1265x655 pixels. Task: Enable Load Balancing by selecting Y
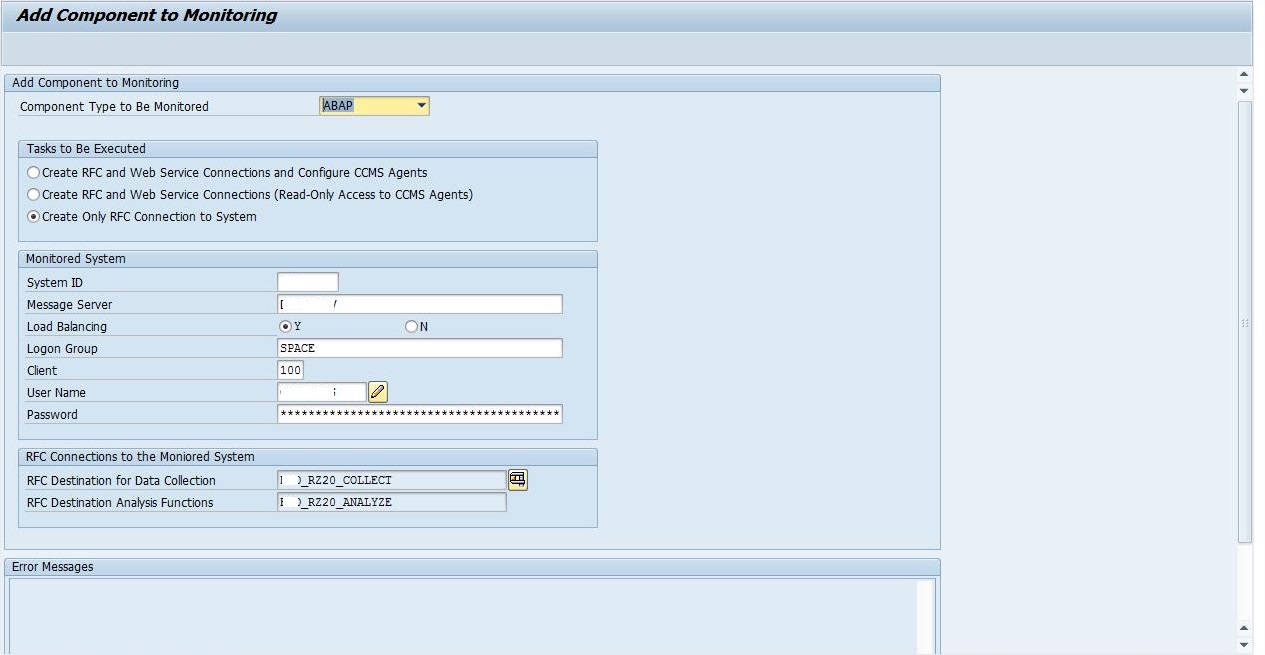(x=287, y=326)
